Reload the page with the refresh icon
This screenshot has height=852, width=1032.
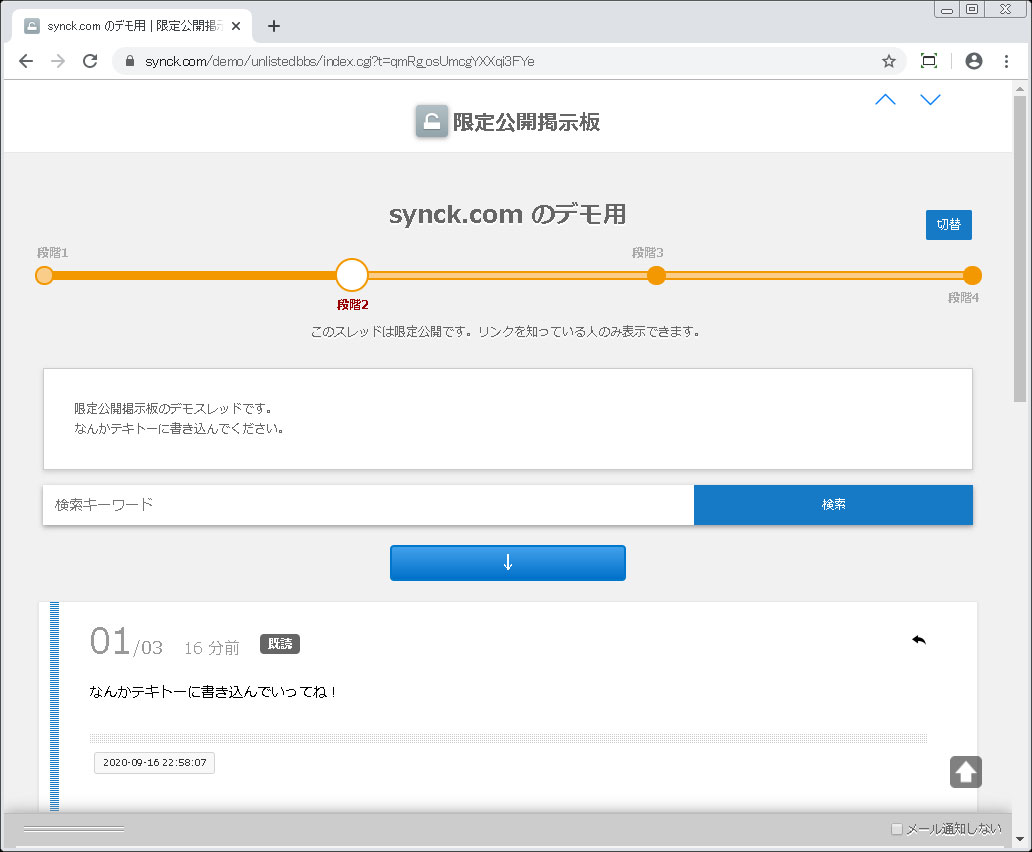tap(90, 61)
